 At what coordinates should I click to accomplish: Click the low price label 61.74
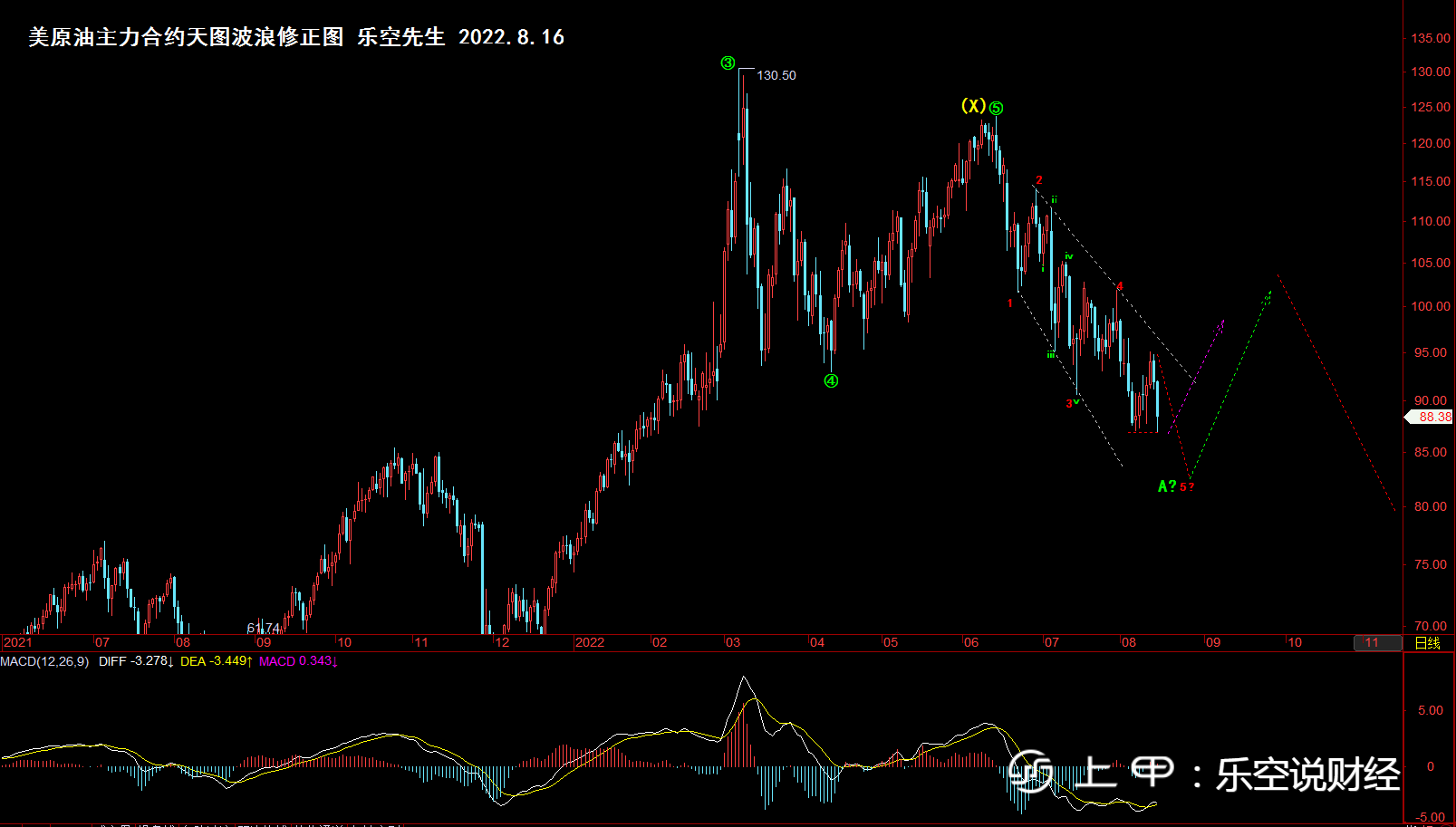(264, 628)
